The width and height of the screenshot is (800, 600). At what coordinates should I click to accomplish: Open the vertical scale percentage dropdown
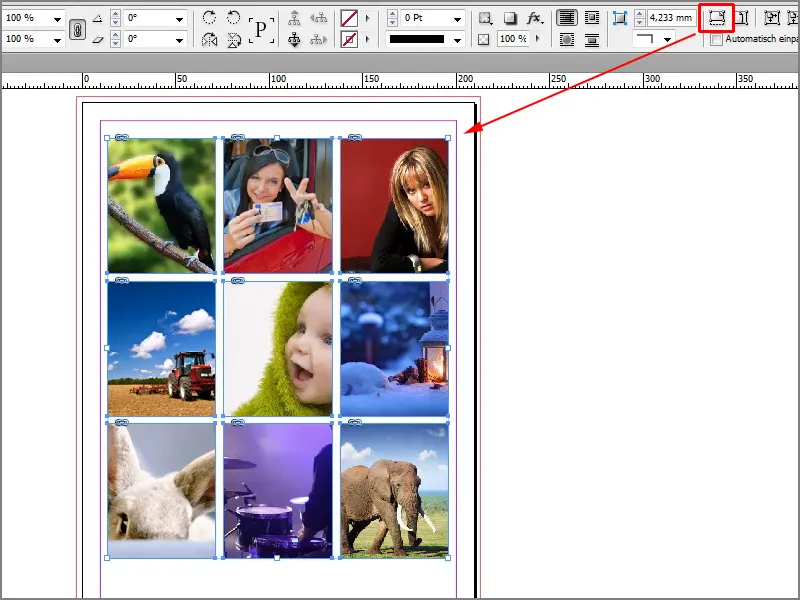(x=58, y=40)
